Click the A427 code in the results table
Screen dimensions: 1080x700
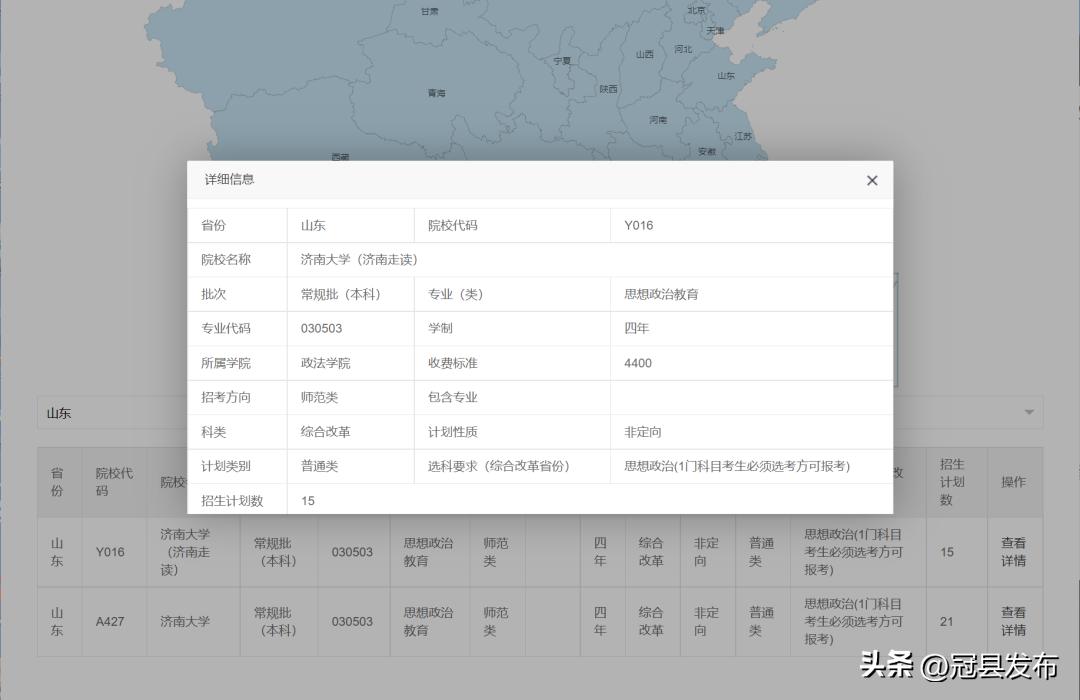click(x=110, y=621)
